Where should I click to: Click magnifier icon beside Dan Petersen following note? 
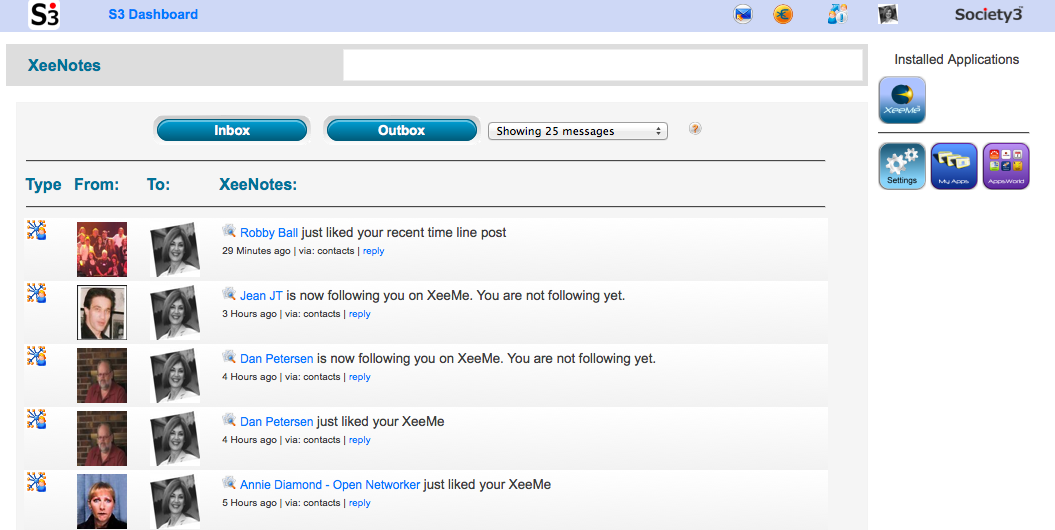[229, 357]
